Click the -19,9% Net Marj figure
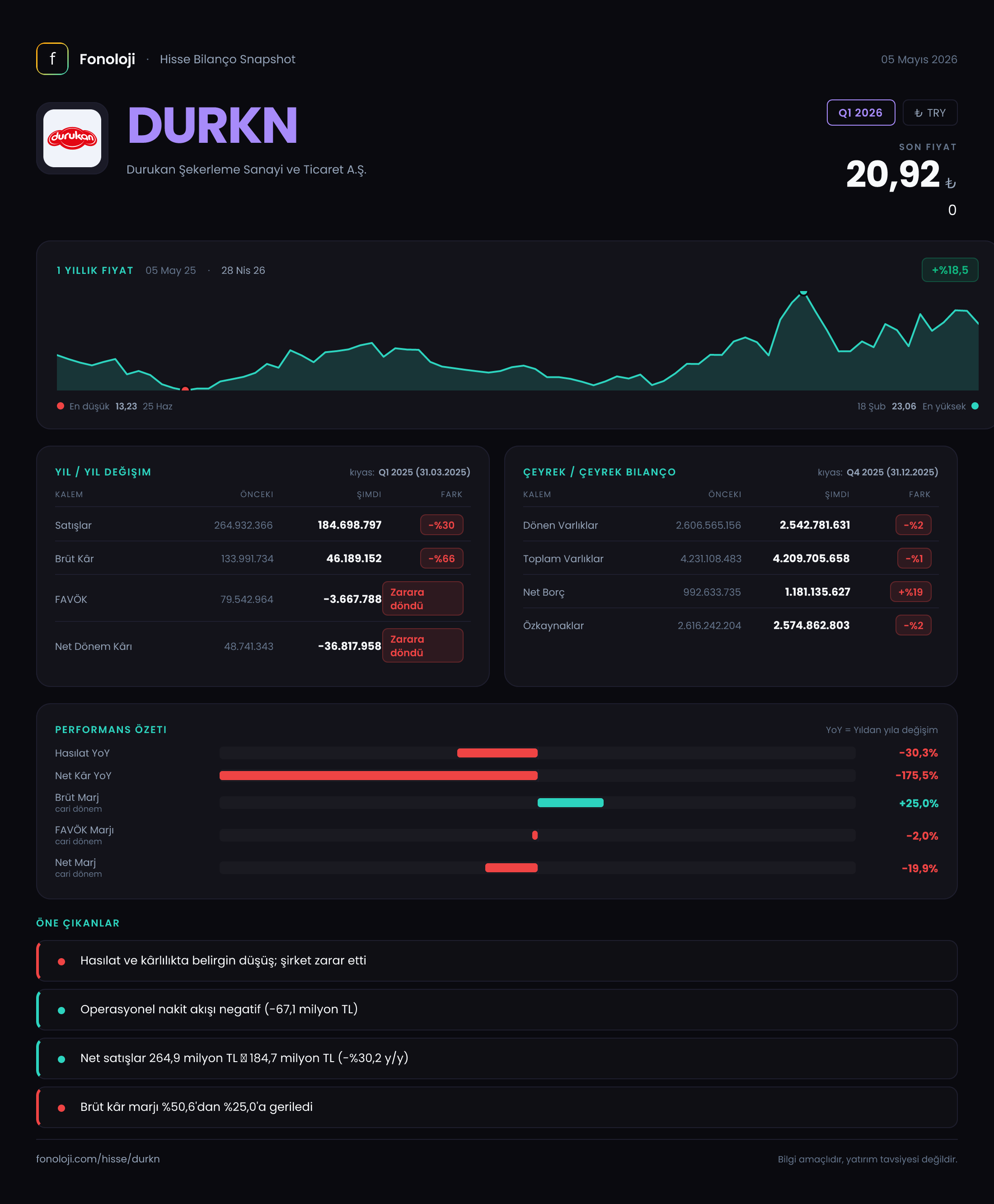Image resolution: width=994 pixels, height=1204 pixels. tap(919, 868)
